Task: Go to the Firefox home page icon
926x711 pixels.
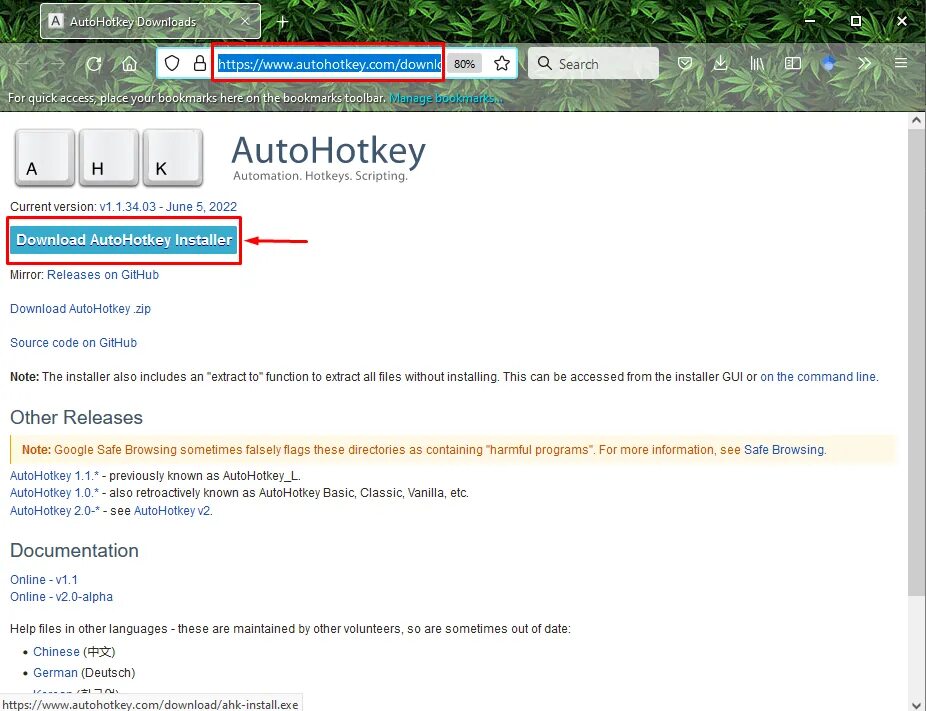Action: 129,64
